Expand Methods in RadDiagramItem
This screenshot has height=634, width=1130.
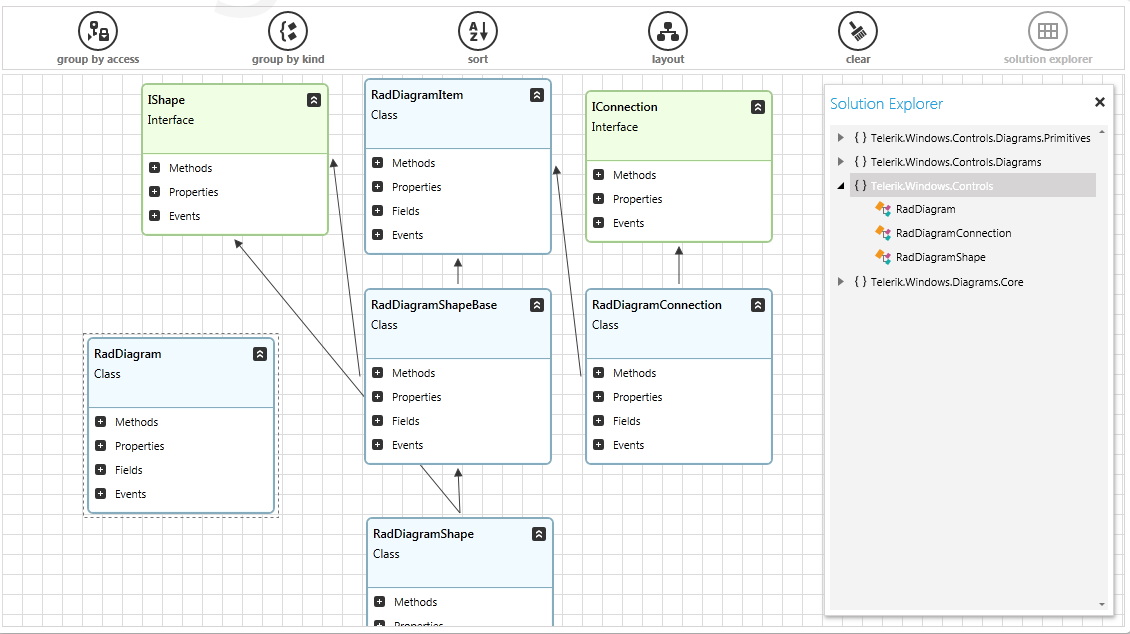click(378, 163)
